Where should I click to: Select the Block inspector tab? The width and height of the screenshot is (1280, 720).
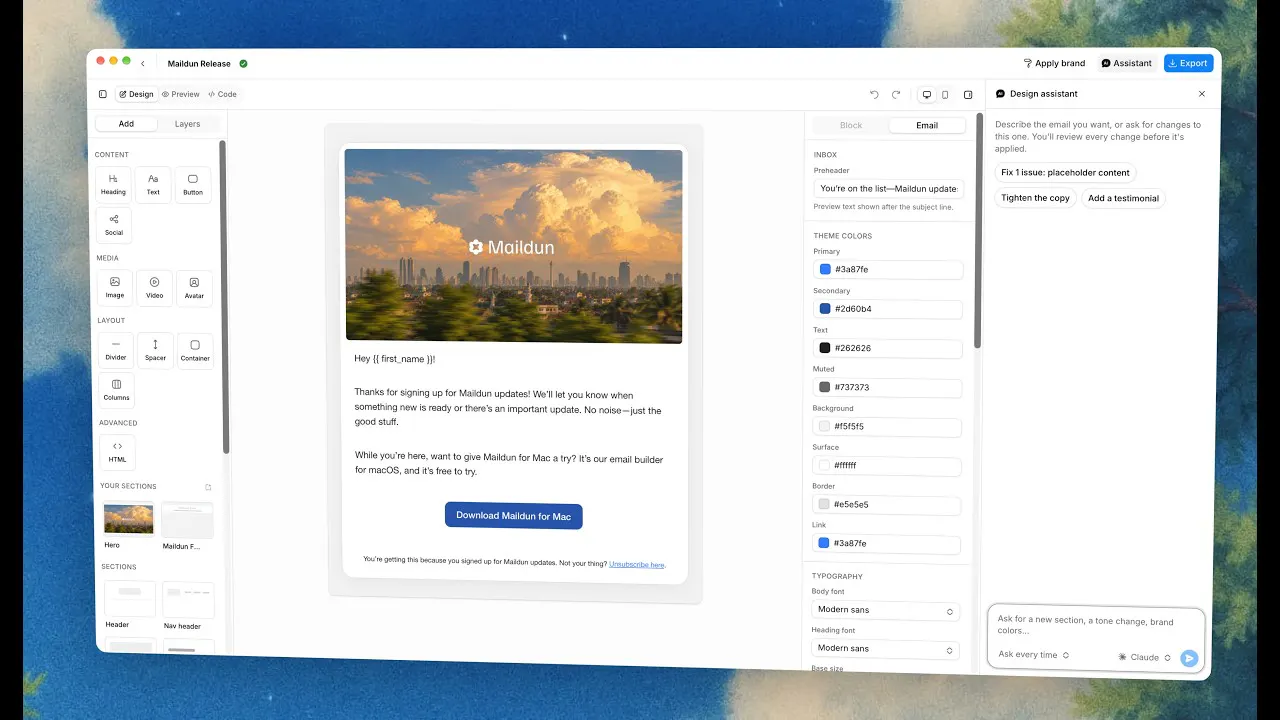(851, 125)
